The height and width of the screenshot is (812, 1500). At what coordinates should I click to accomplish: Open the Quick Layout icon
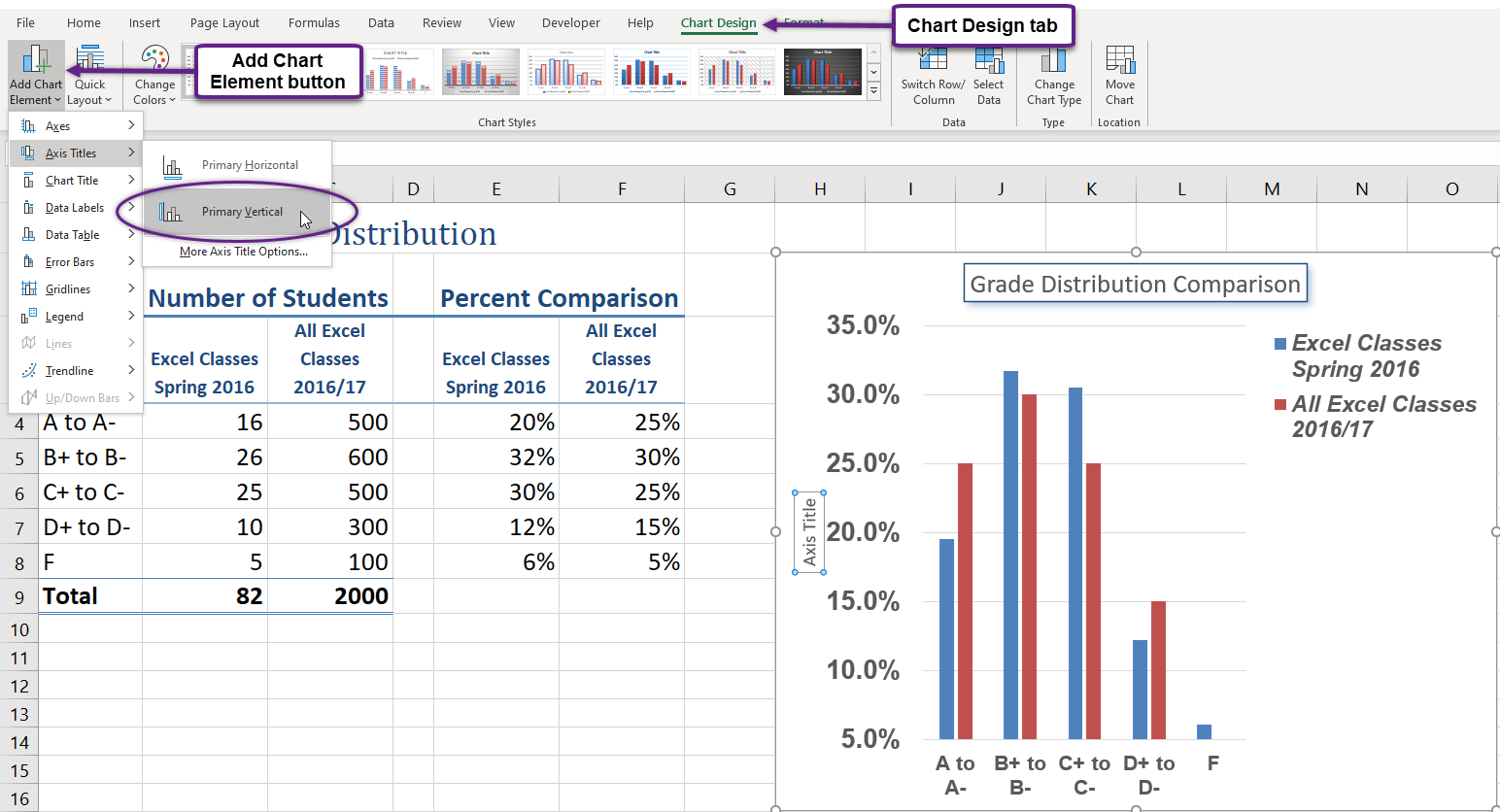tap(90, 59)
